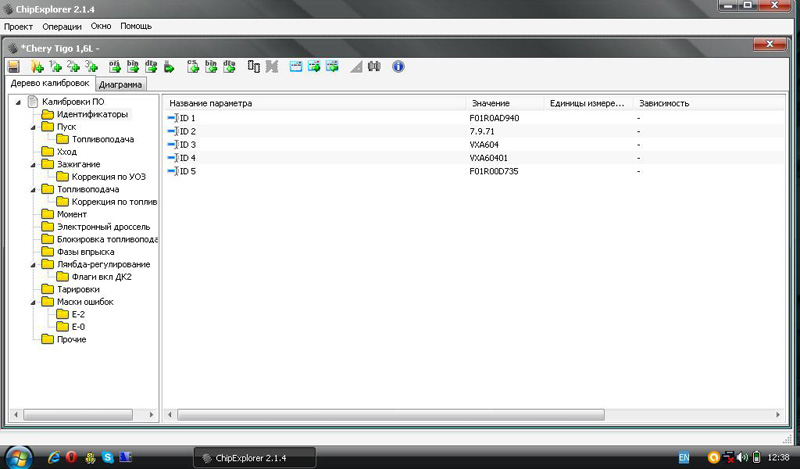Click the save floppy disk toolbar icon
The image size is (800, 469).
click(14, 67)
